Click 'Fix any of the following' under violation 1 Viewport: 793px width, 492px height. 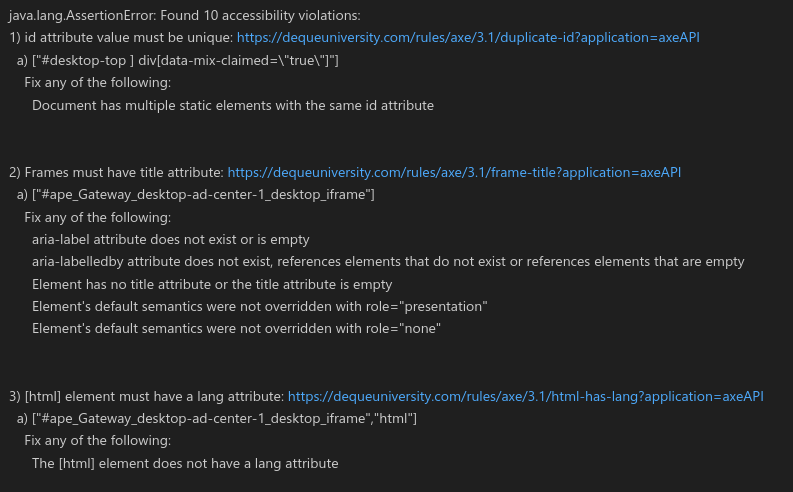click(x=98, y=83)
